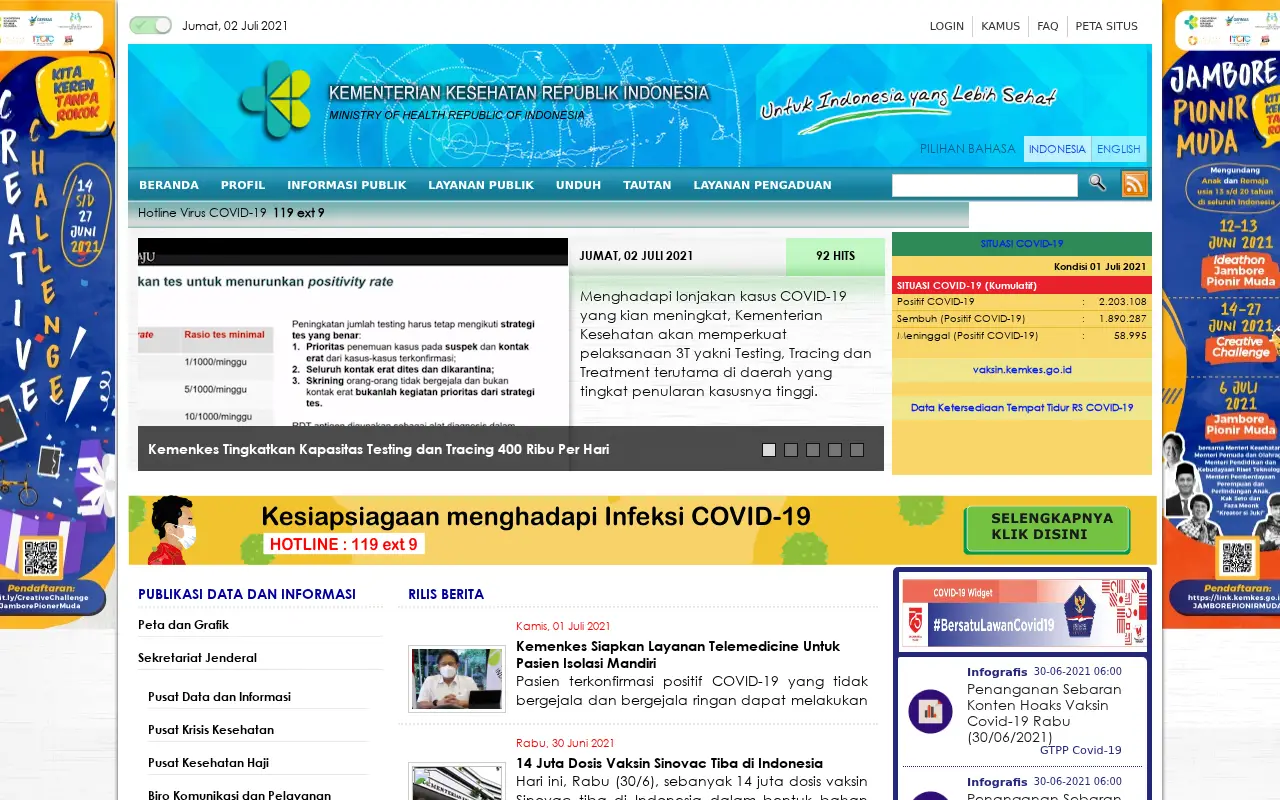Select the third slider indicator dot

812,450
